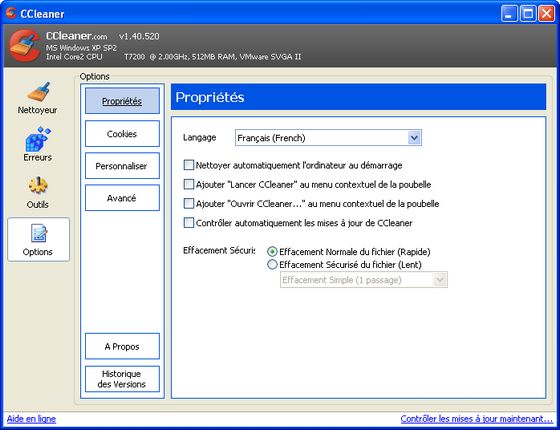Click the small CCleaner title bar icon
Image resolution: width=560 pixels, height=430 pixels.
coord(11,13)
